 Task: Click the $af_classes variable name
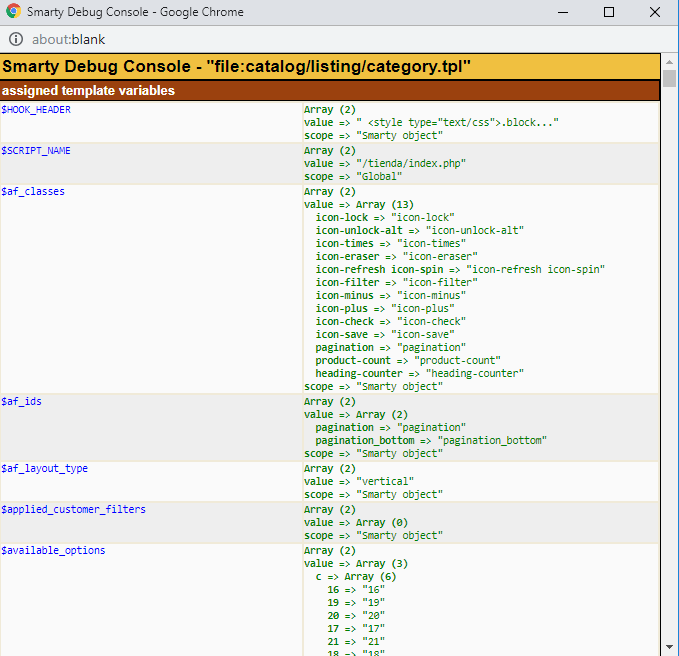point(33,191)
